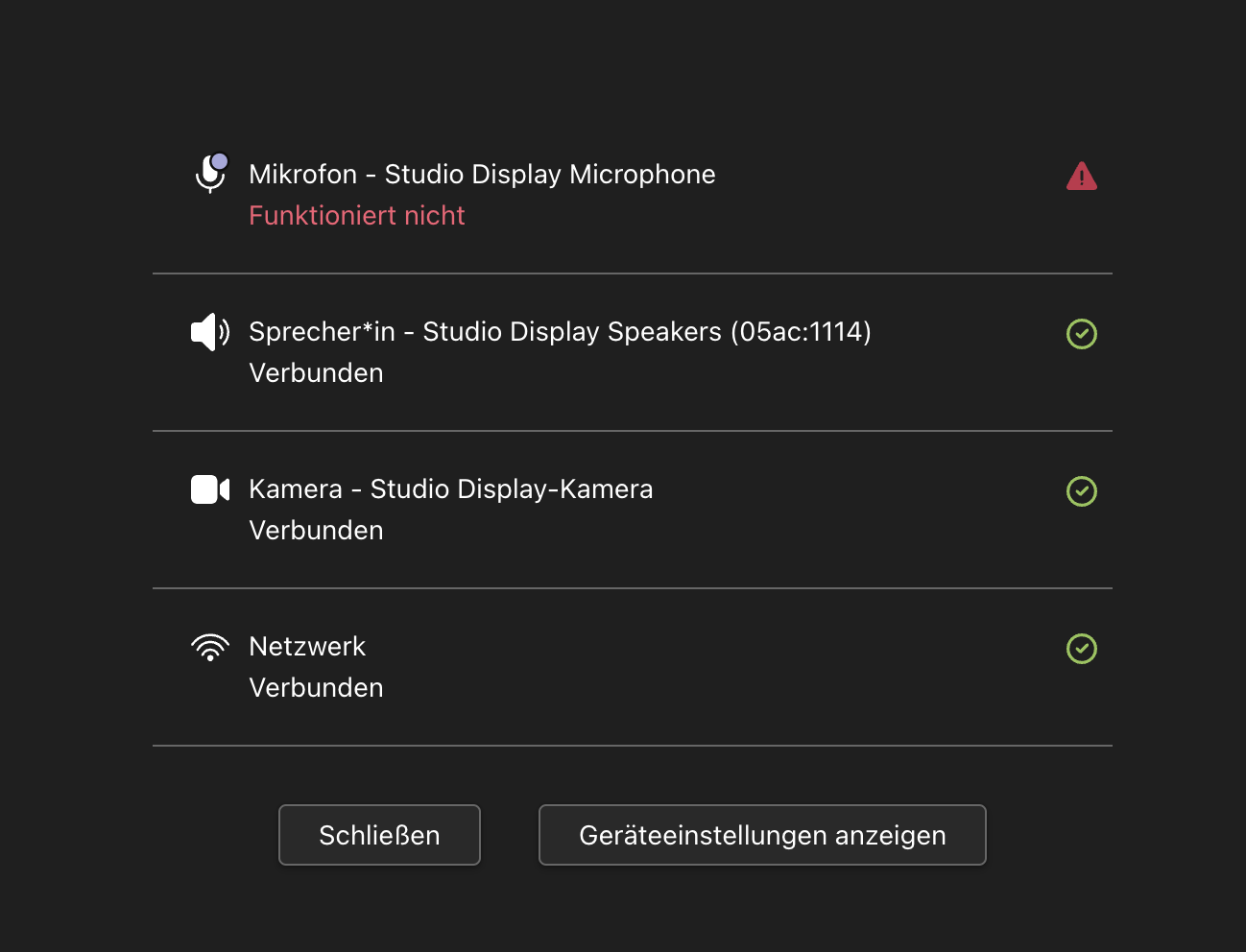This screenshot has width=1246, height=952.
Task: Click 'Verbunden' below Kamera
Action: [x=316, y=530]
